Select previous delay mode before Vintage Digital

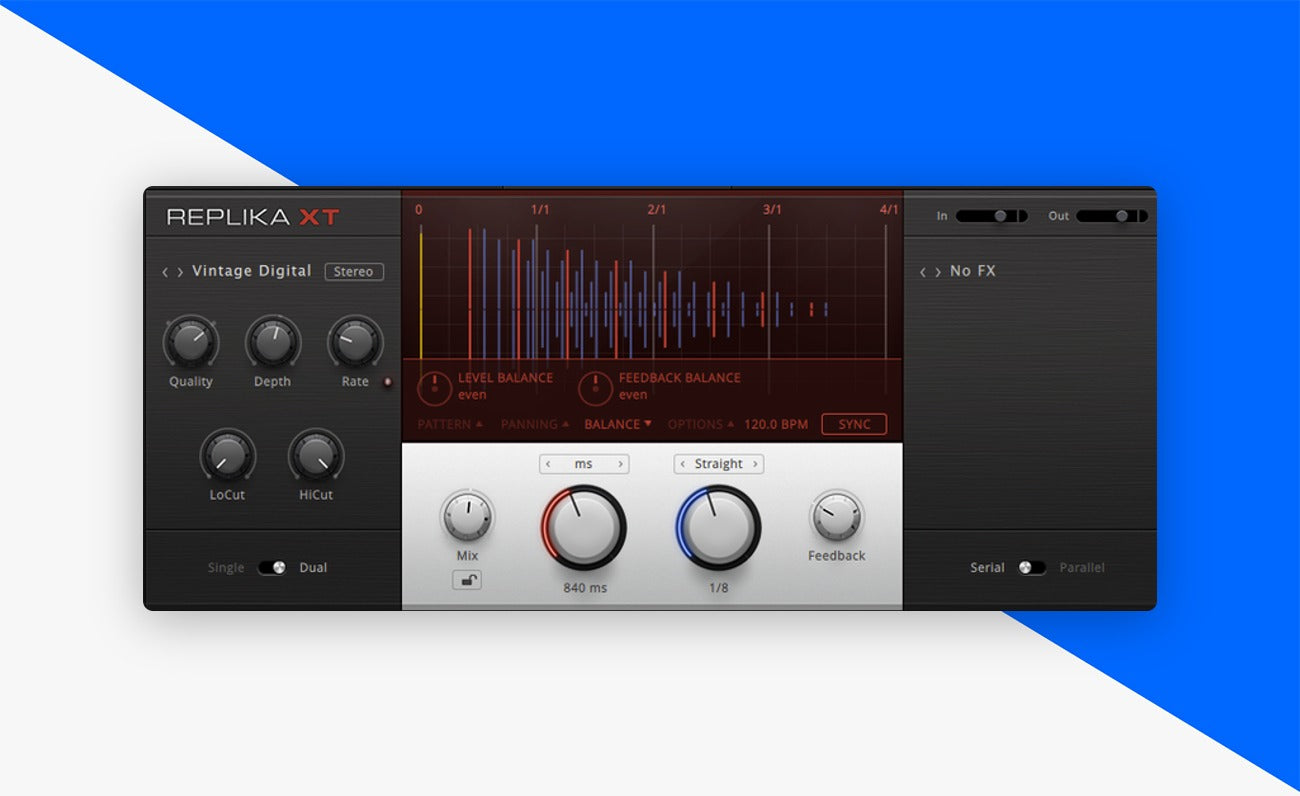(x=165, y=272)
